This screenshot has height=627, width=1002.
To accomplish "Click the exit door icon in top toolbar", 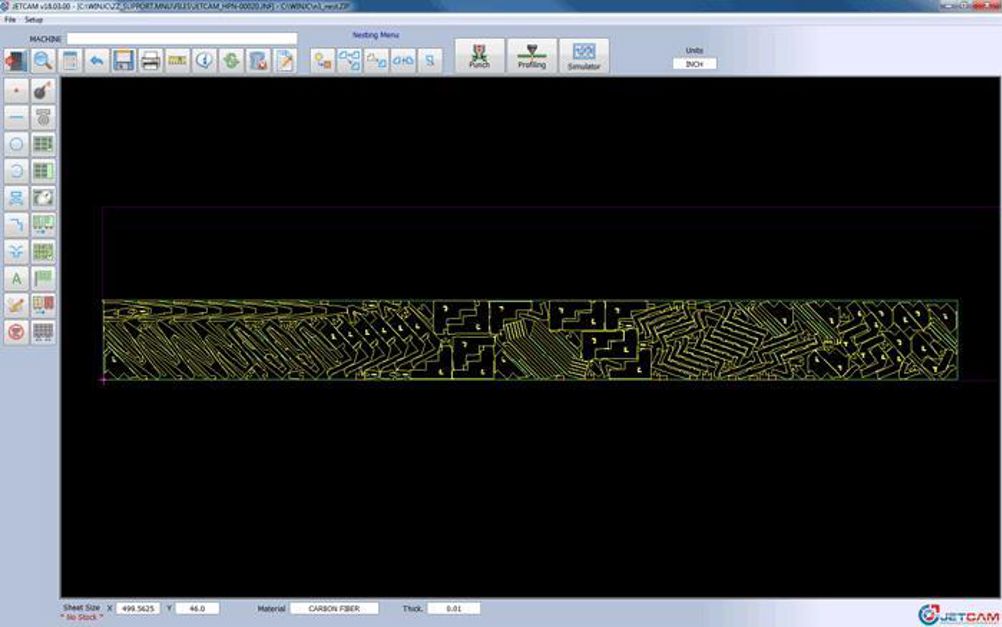I will 16,61.
